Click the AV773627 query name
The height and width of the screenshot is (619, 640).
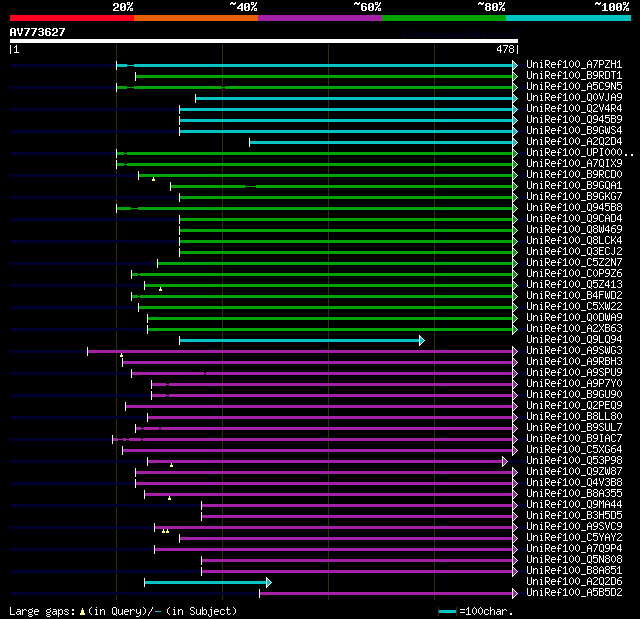click(x=37, y=32)
